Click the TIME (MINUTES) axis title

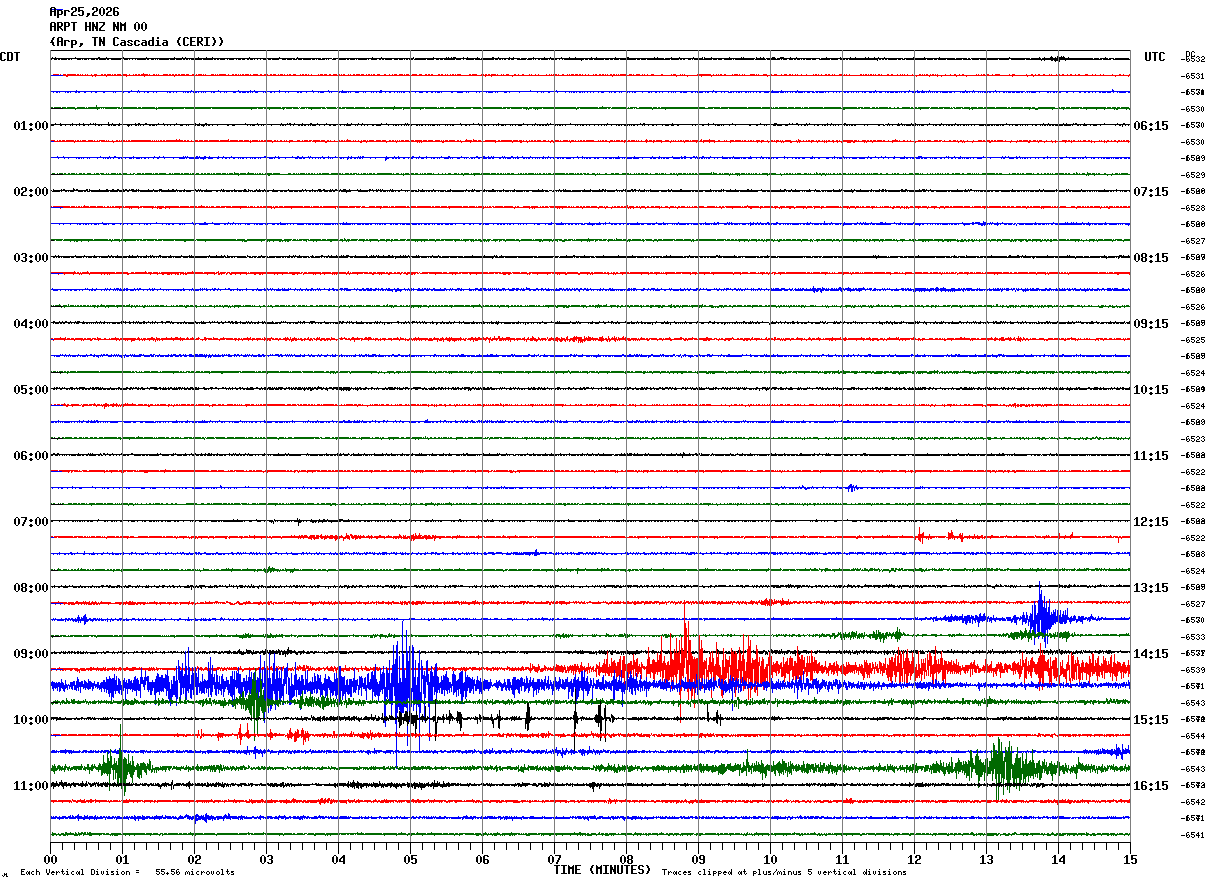coord(602,870)
